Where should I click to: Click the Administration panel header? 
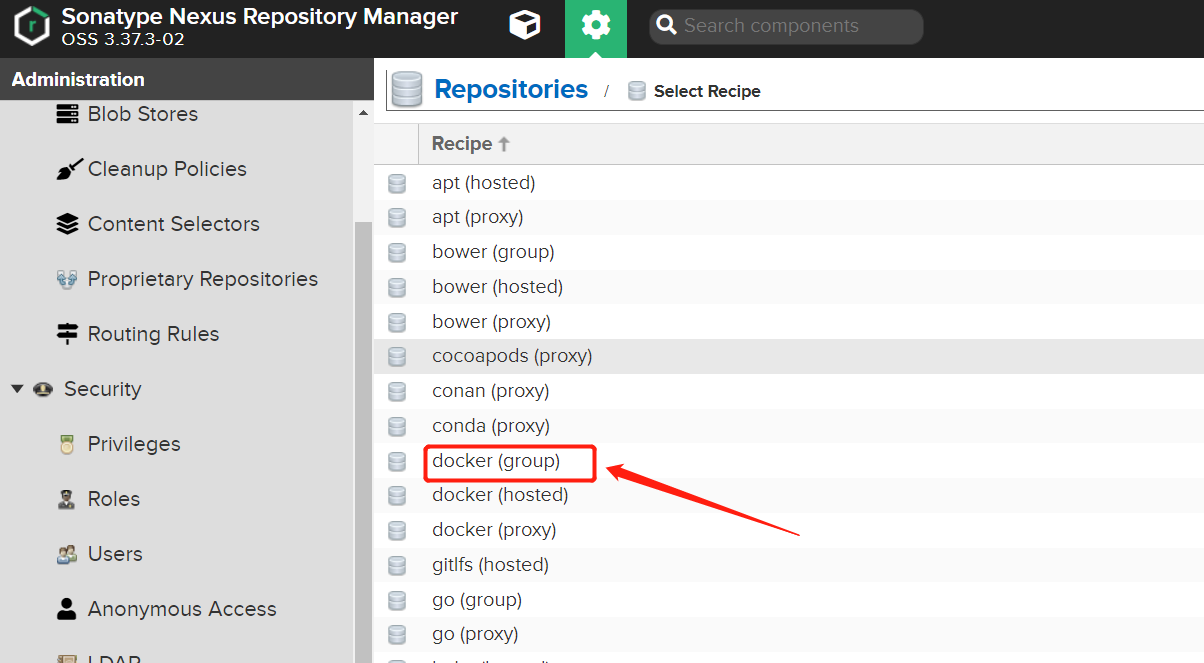(186, 79)
